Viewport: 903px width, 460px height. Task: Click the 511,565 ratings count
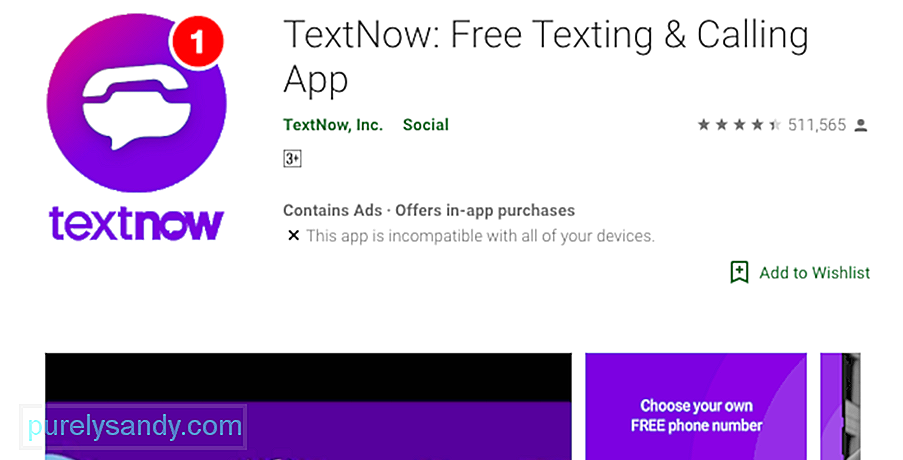point(817,125)
